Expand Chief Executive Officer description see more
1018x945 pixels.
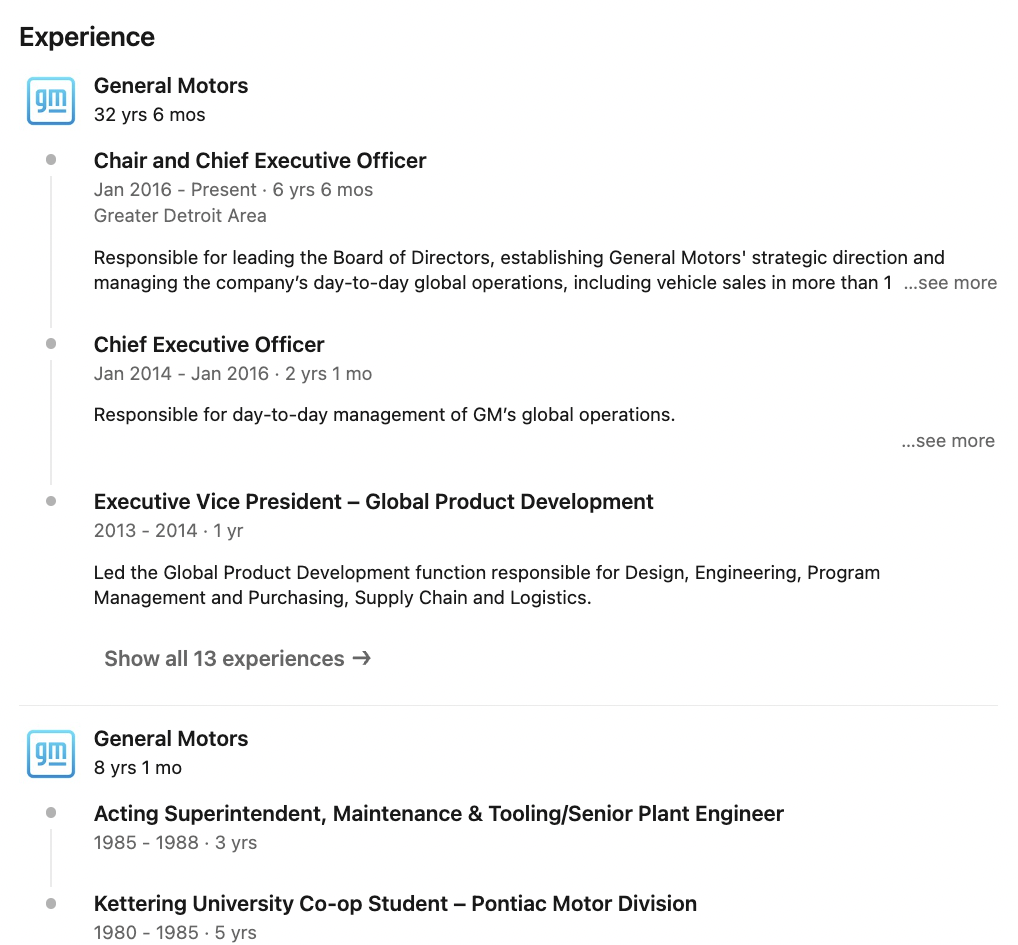(948, 441)
